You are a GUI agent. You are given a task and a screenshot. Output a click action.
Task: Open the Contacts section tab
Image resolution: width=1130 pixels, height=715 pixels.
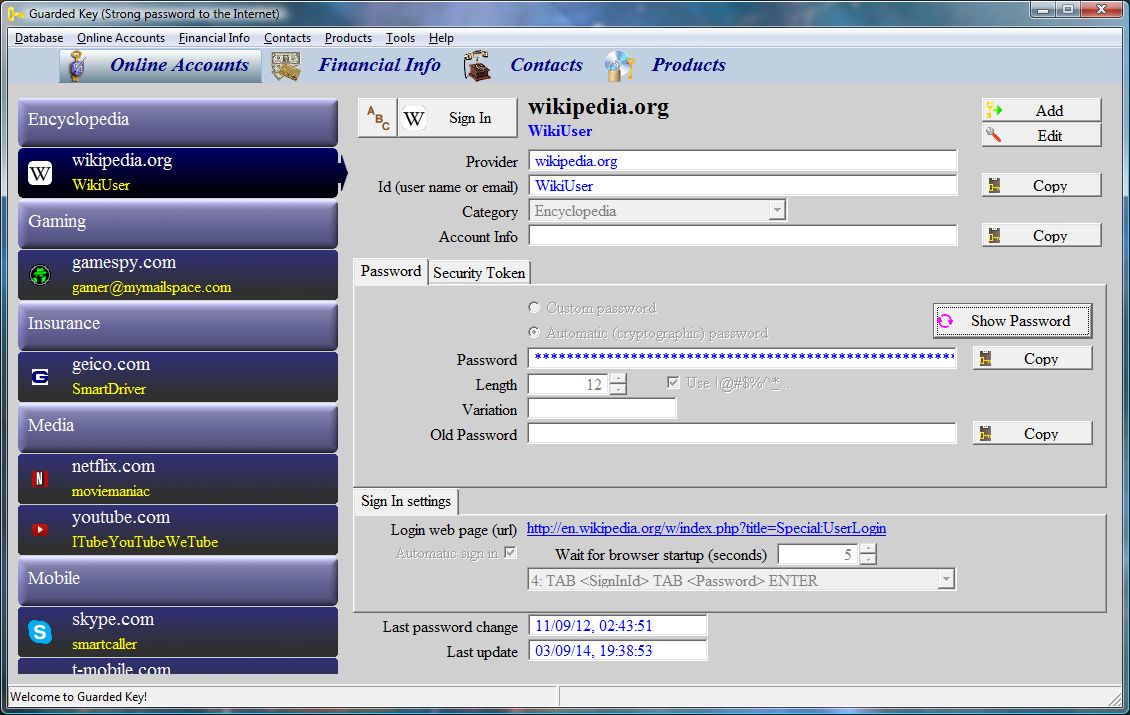click(546, 66)
